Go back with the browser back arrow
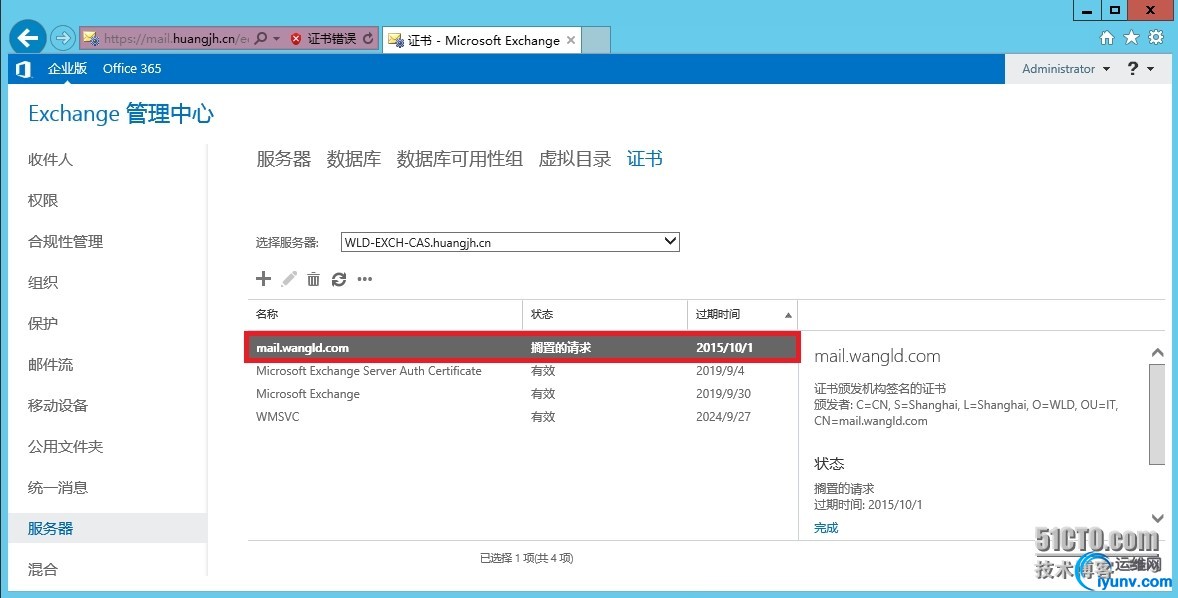This screenshot has height=598, width=1178. pyautogui.click(x=27, y=38)
